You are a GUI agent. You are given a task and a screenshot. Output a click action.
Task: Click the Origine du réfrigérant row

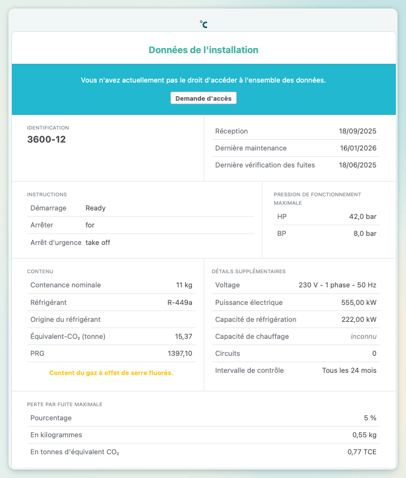click(111, 319)
